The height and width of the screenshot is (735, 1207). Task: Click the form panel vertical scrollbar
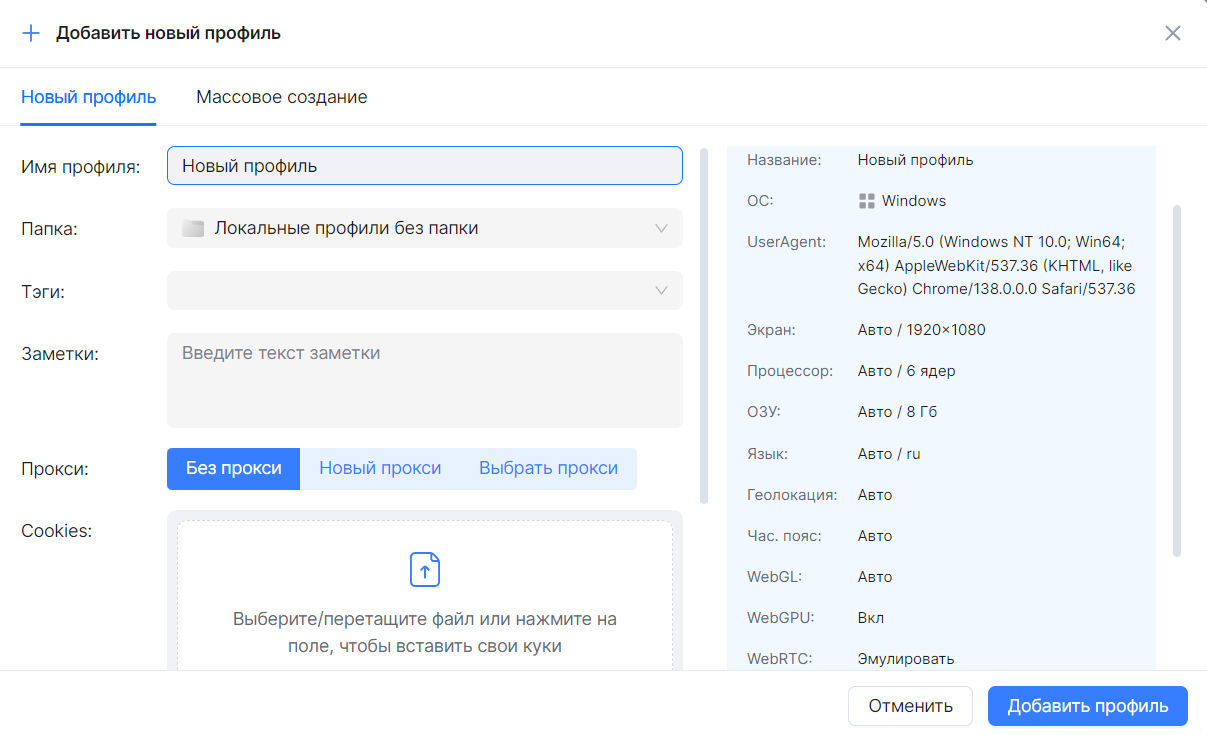coord(704,325)
